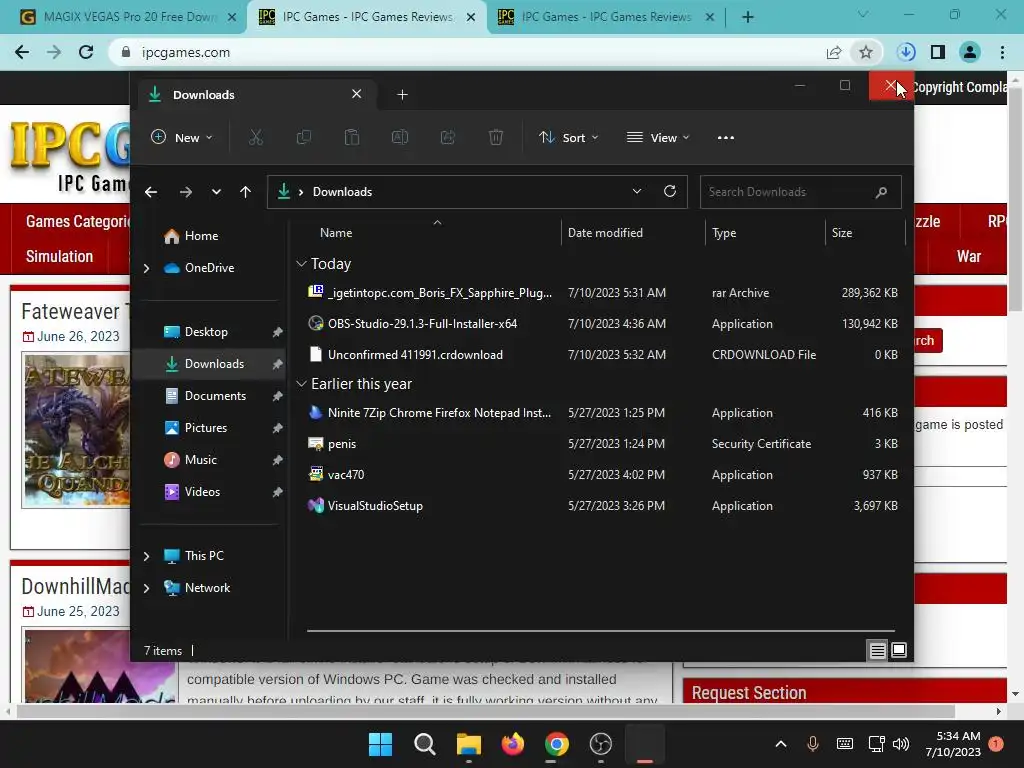The height and width of the screenshot is (768, 1024).
Task: Open the New item dropdown
Action: (182, 138)
